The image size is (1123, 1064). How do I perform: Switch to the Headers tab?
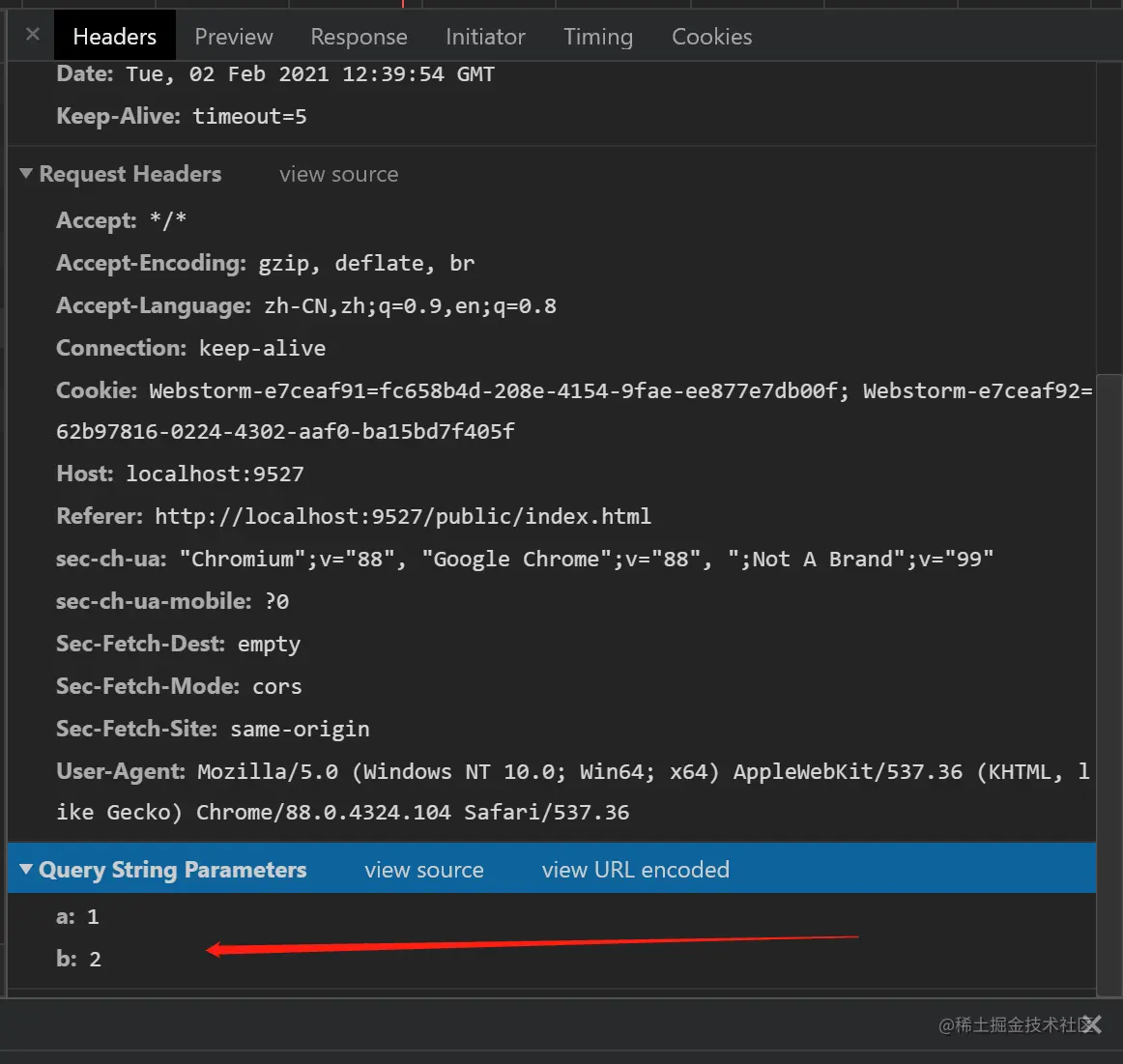pyautogui.click(x=115, y=36)
